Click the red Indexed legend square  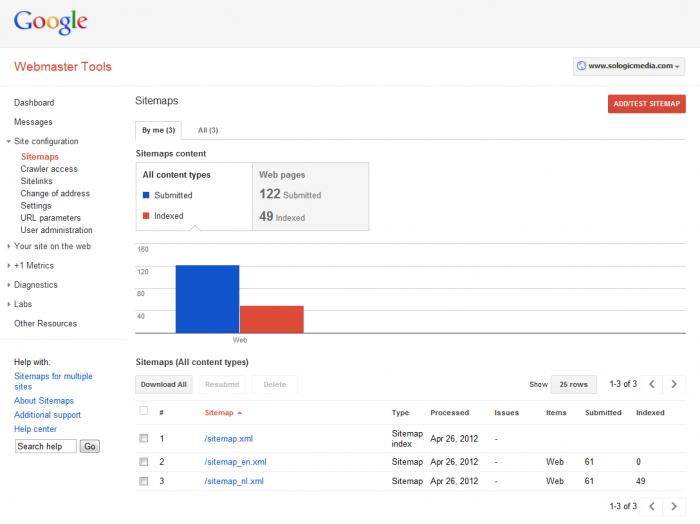146,216
